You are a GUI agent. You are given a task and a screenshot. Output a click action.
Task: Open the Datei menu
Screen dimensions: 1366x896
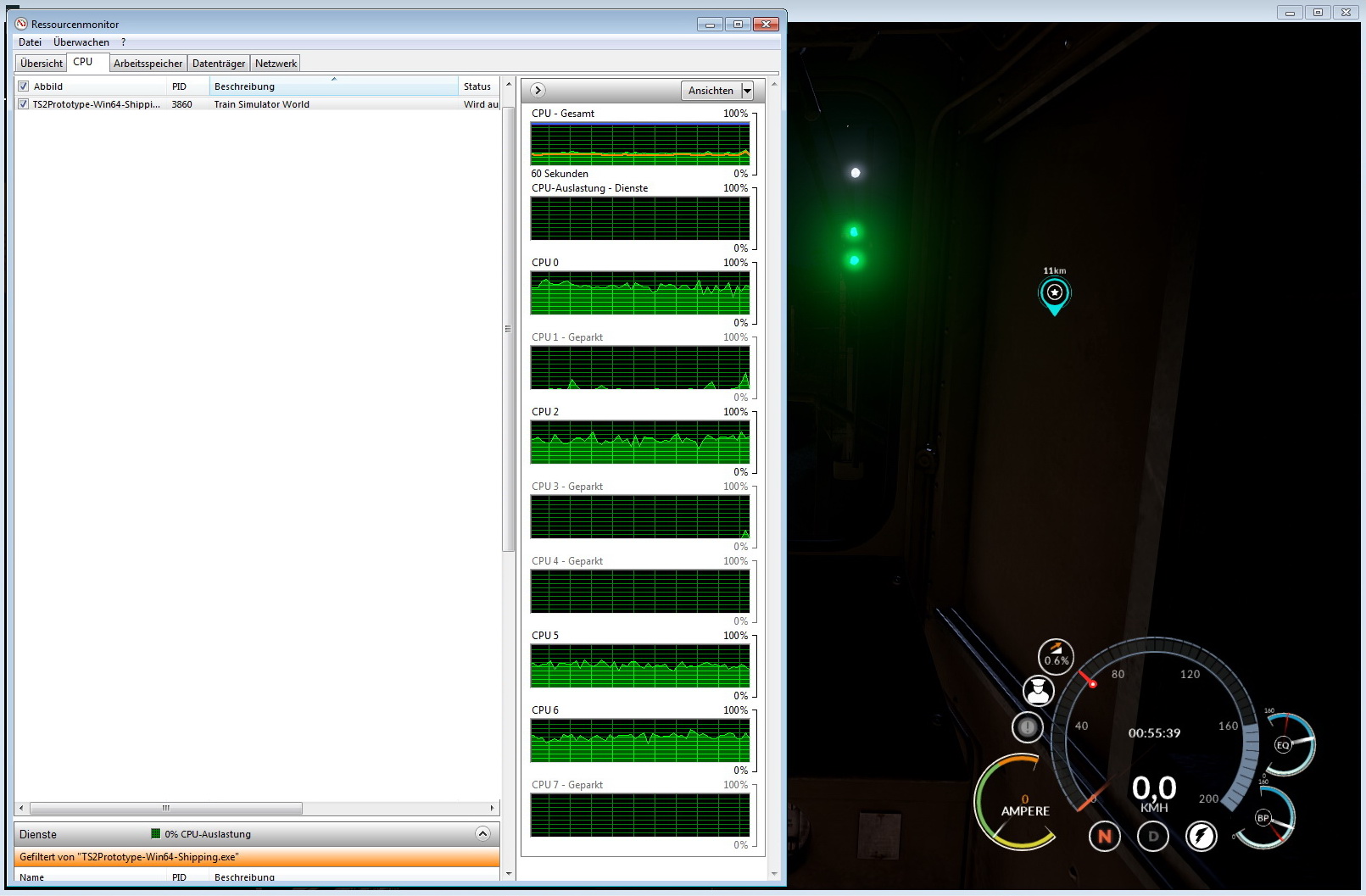coord(30,42)
